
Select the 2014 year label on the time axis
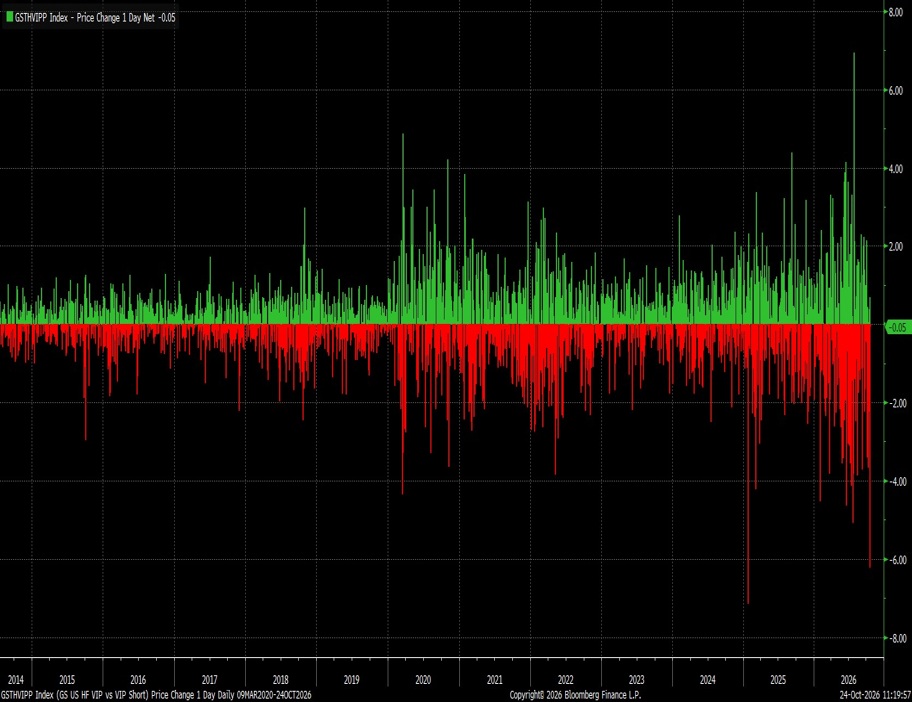click(x=16, y=680)
